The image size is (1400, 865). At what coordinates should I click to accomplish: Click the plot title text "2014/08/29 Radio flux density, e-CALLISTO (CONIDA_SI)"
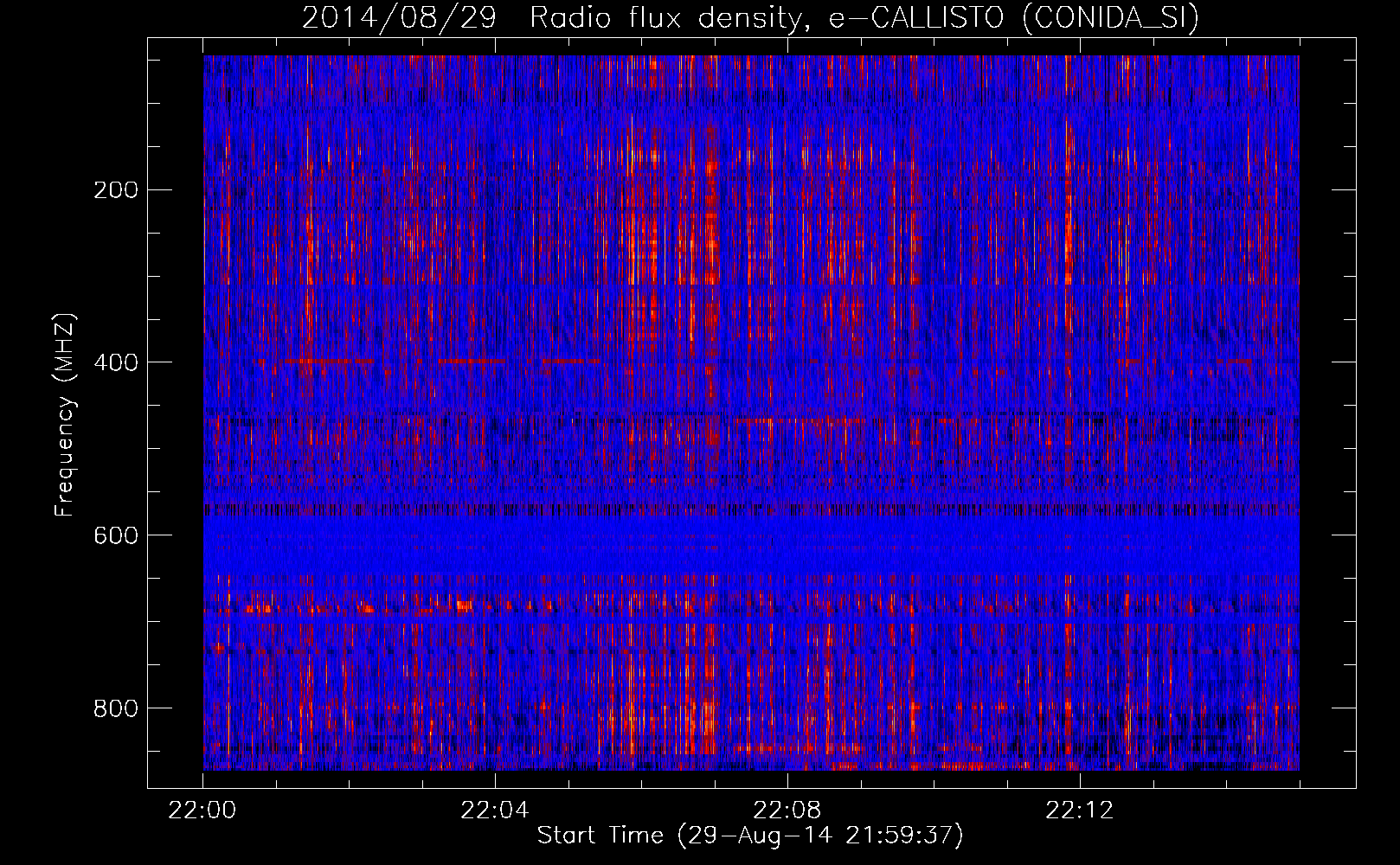coord(751,17)
